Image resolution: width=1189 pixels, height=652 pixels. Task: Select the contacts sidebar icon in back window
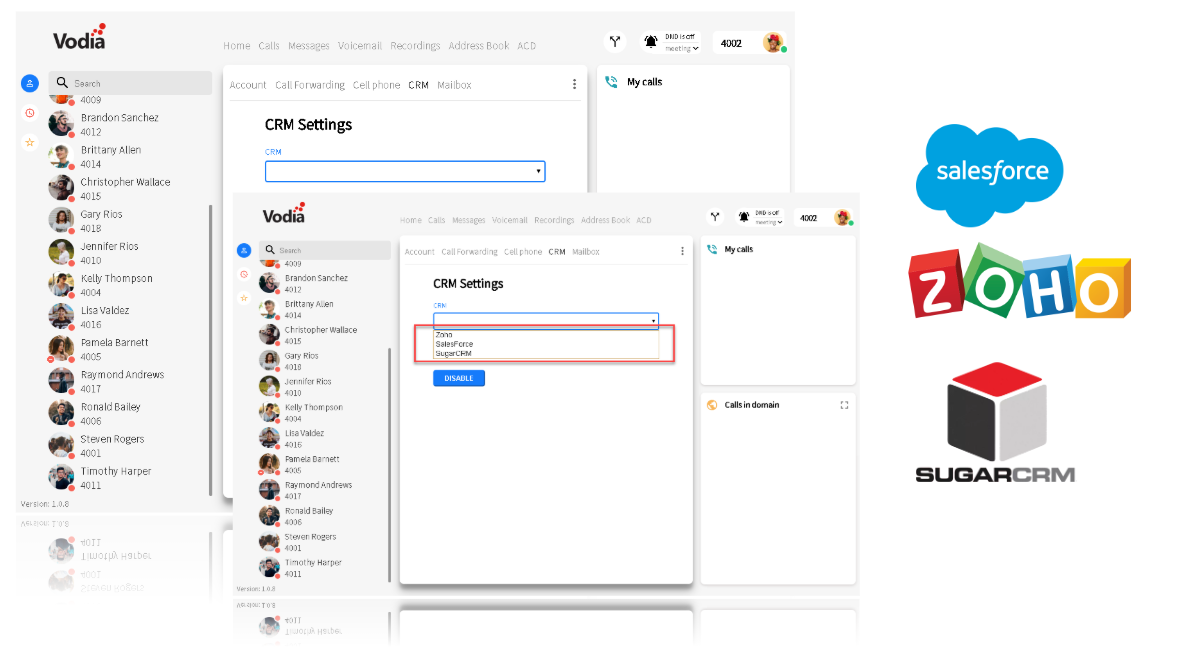pyautogui.click(x=30, y=83)
